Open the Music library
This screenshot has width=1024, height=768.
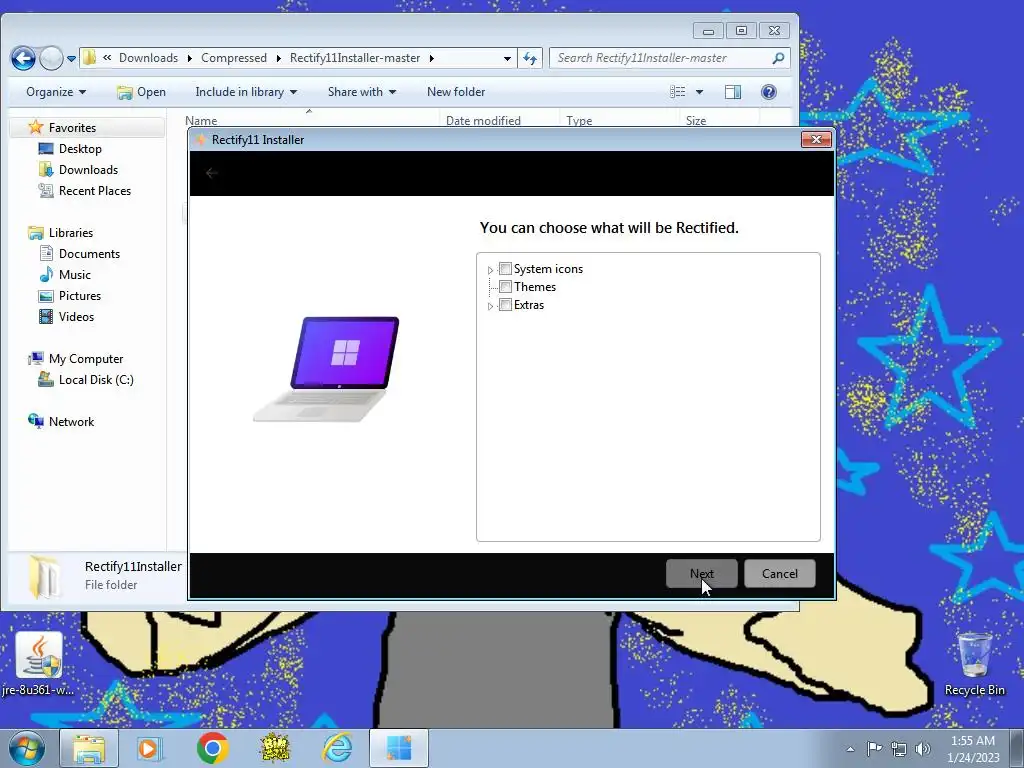tap(74, 275)
